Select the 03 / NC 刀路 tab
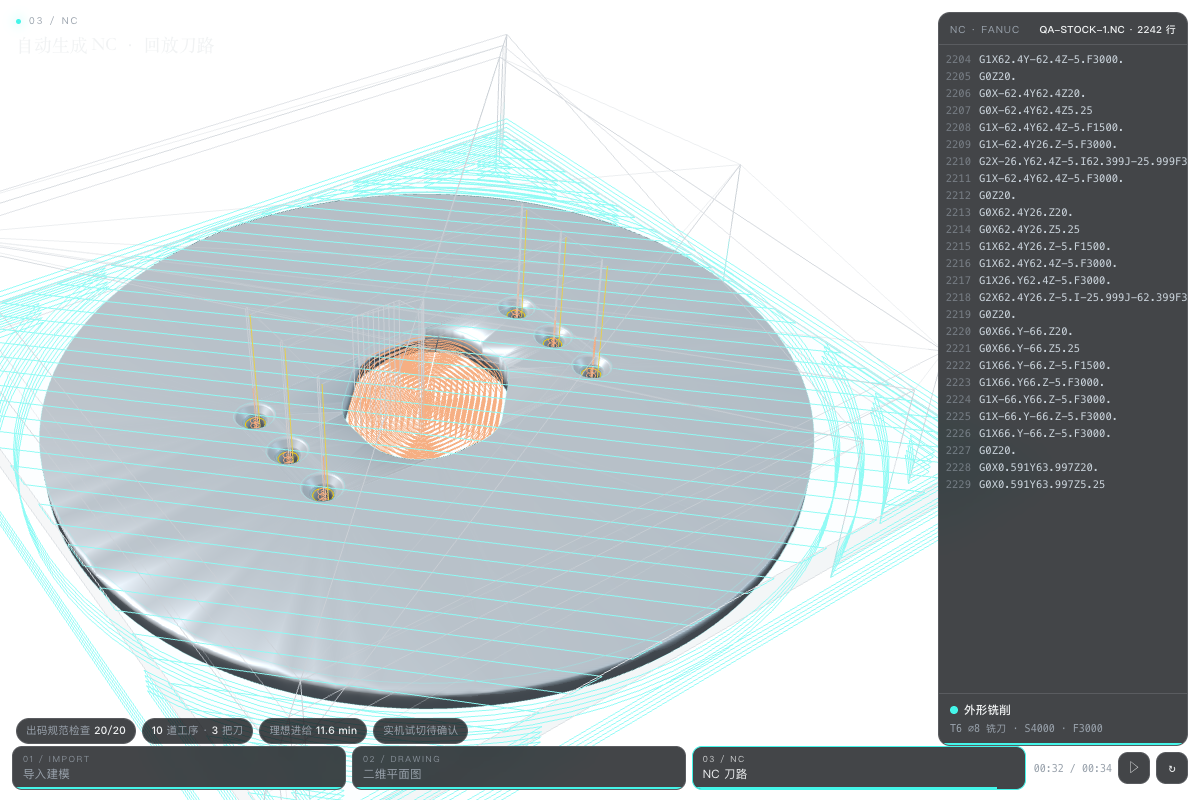 (x=859, y=767)
